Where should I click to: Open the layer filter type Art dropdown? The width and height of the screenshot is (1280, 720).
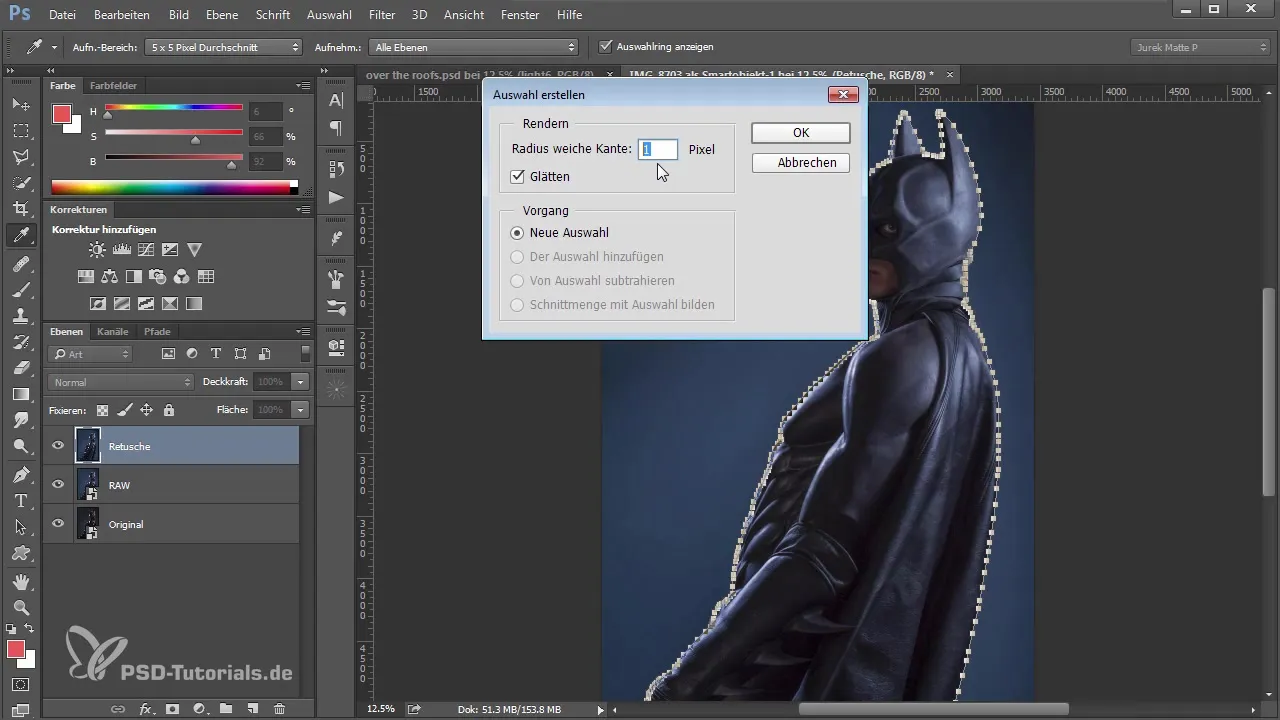point(90,354)
